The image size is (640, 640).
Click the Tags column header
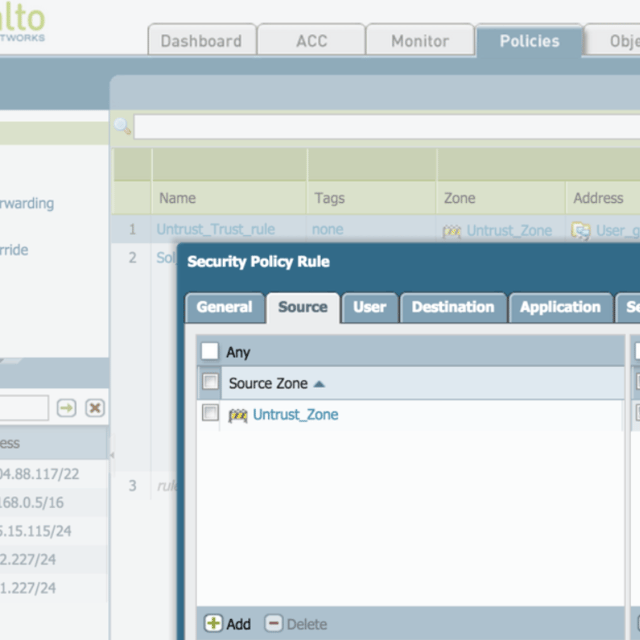(x=371, y=198)
